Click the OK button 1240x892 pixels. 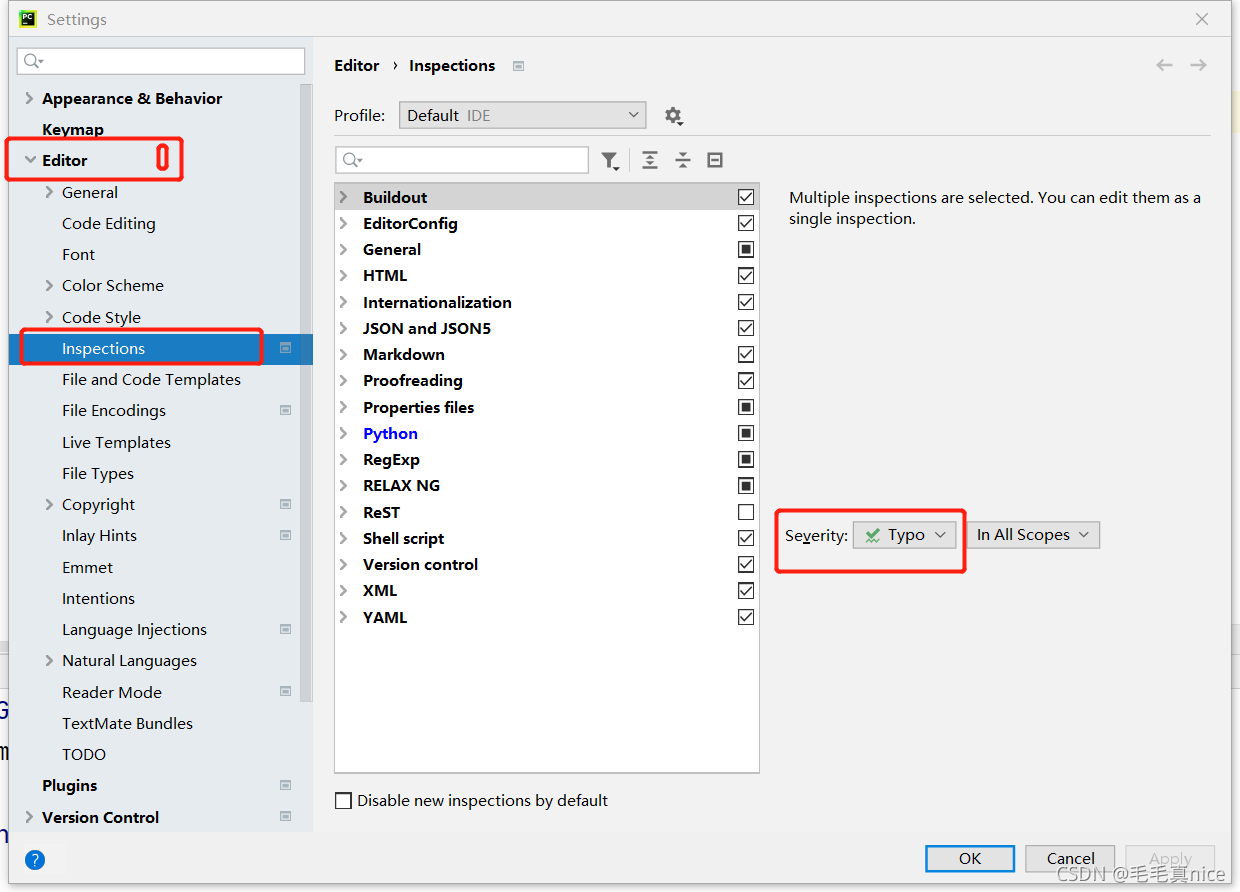[970, 858]
